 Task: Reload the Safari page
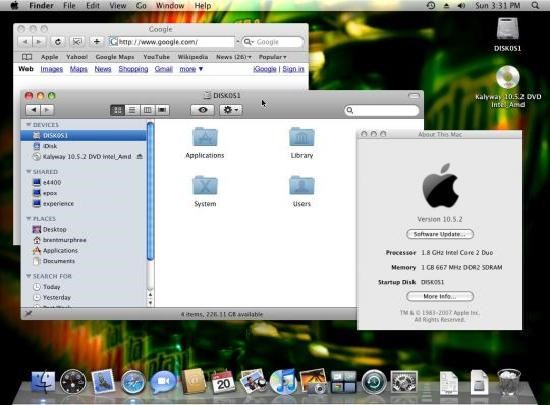click(58, 42)
